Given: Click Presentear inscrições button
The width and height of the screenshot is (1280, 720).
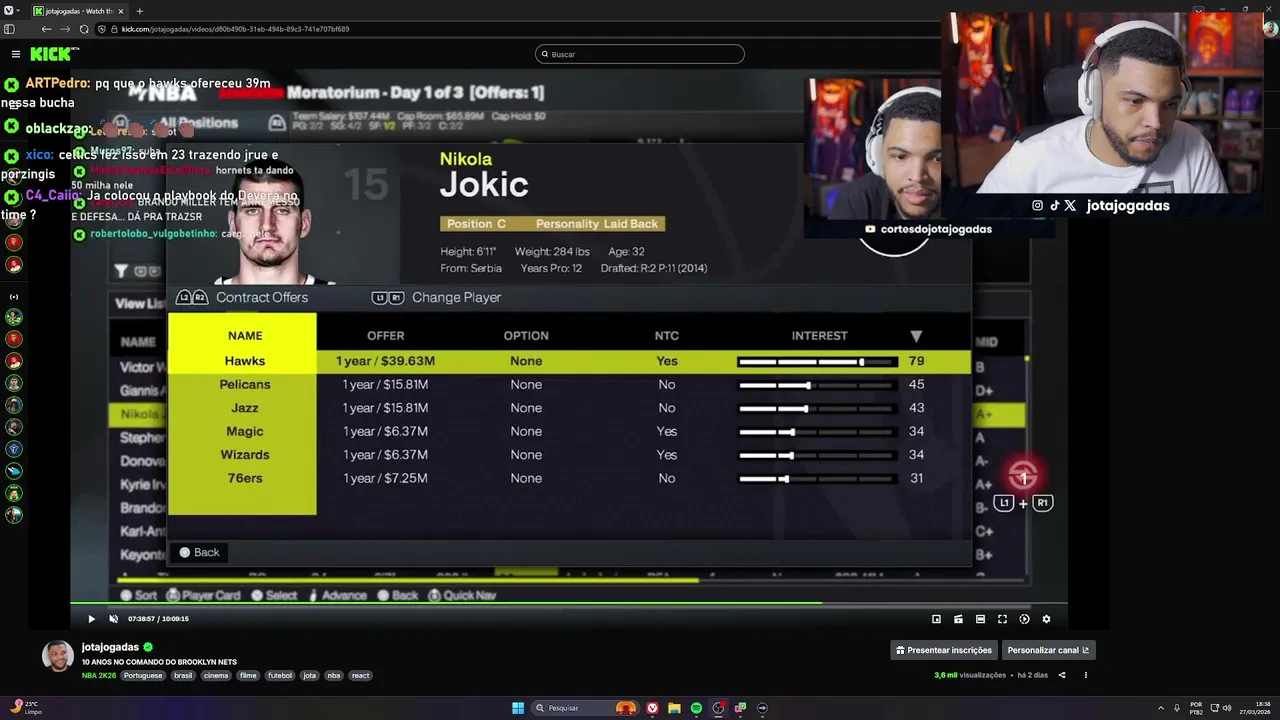Looking at the screenshot, I should 944,650.
